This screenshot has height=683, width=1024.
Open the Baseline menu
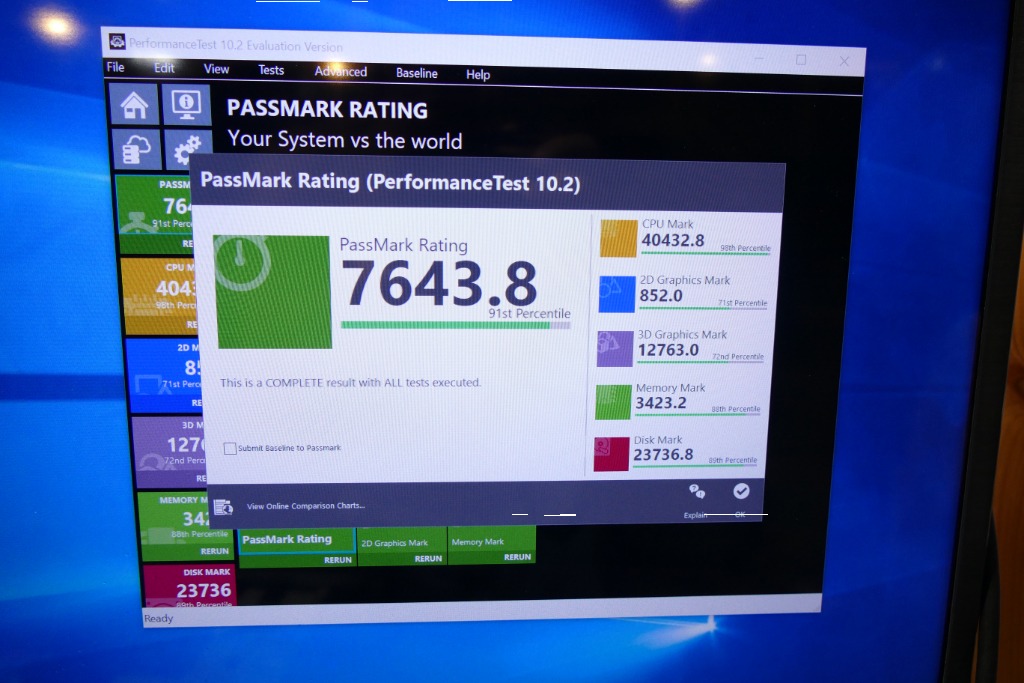coord(417,73)
